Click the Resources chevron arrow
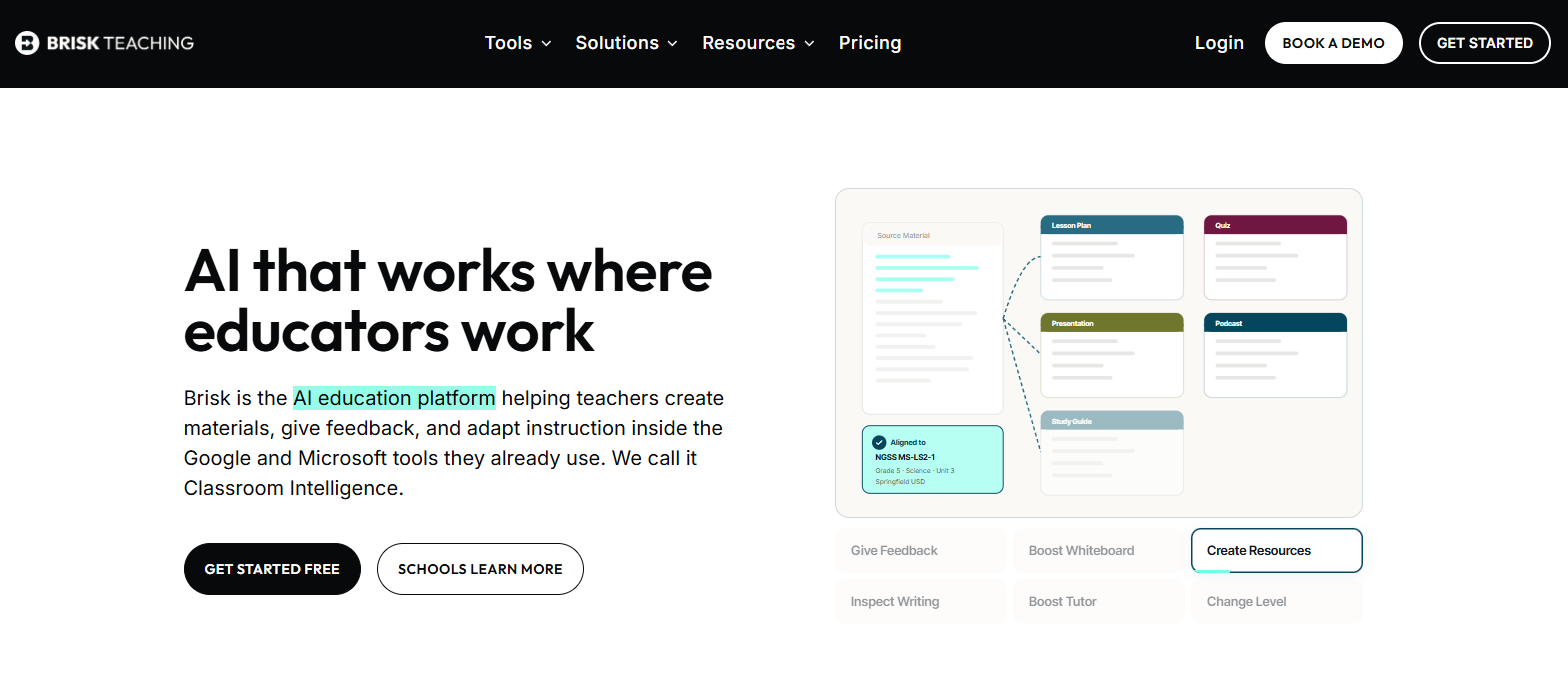The image size is (1568, 683). click(x=809, y=44)
